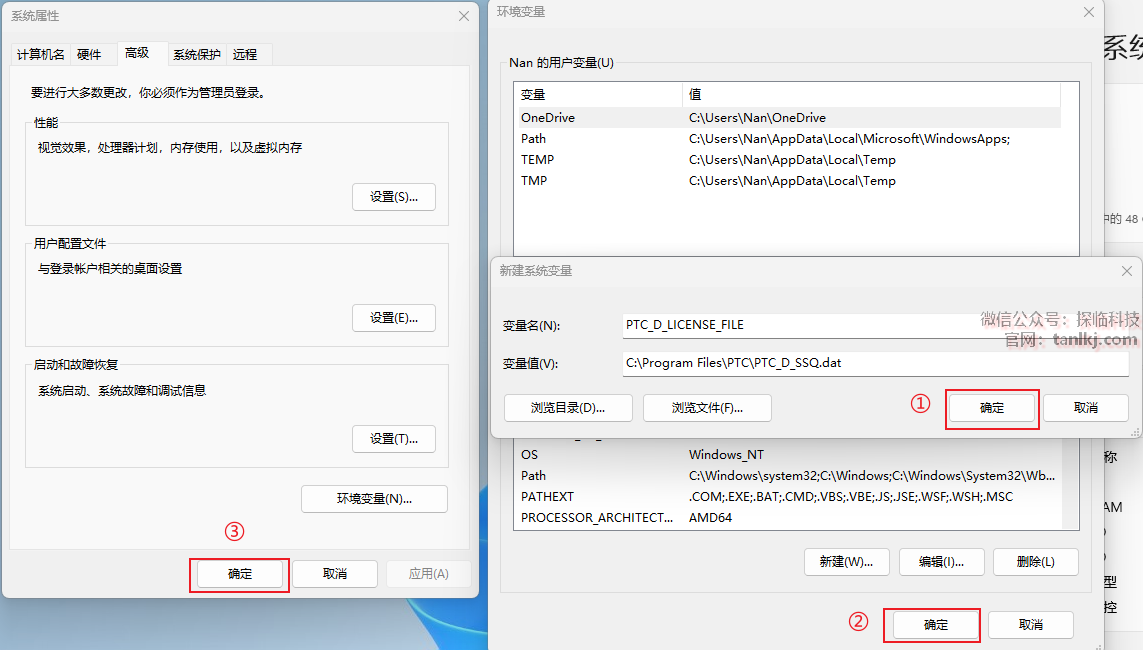Select the TEMP user variable row
This screenshot has height=650, width=1143.
click(x=790, y=160)
